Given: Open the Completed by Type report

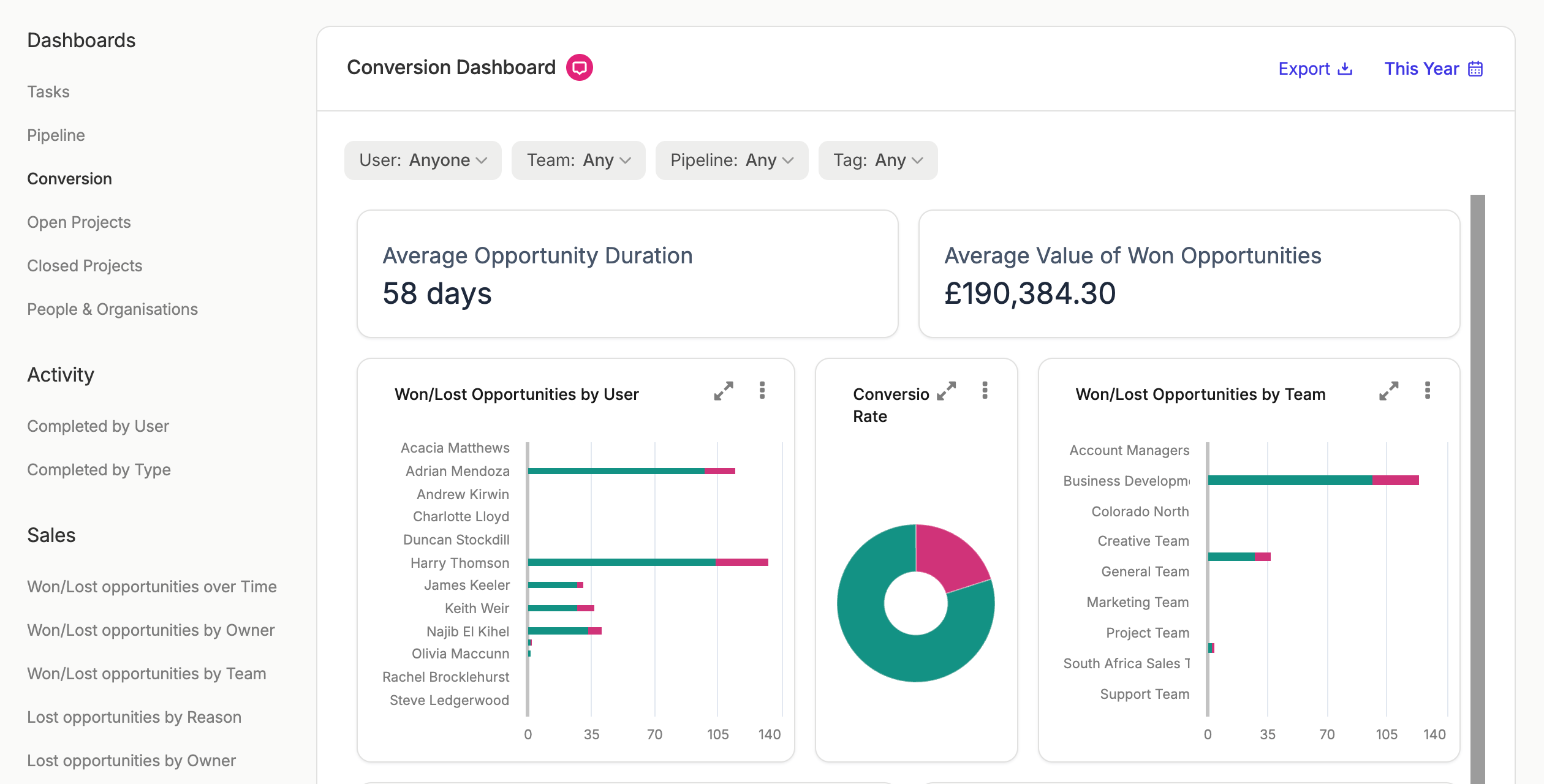Looking at the screenshot, I should coord(99,470).
